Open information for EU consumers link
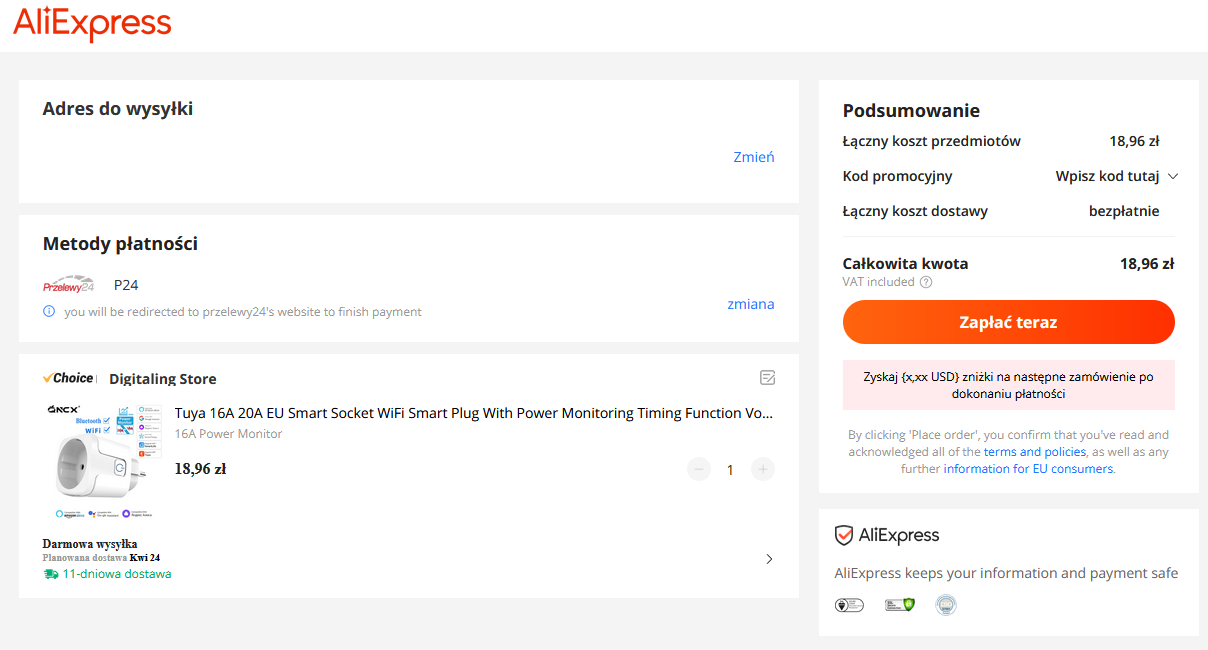Image resolution: width=1208 pixels, height=650 pixels. click(1028, 469)
